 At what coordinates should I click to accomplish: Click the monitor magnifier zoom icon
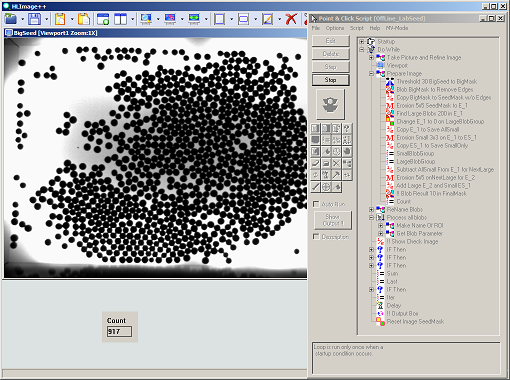coord(146,19)
